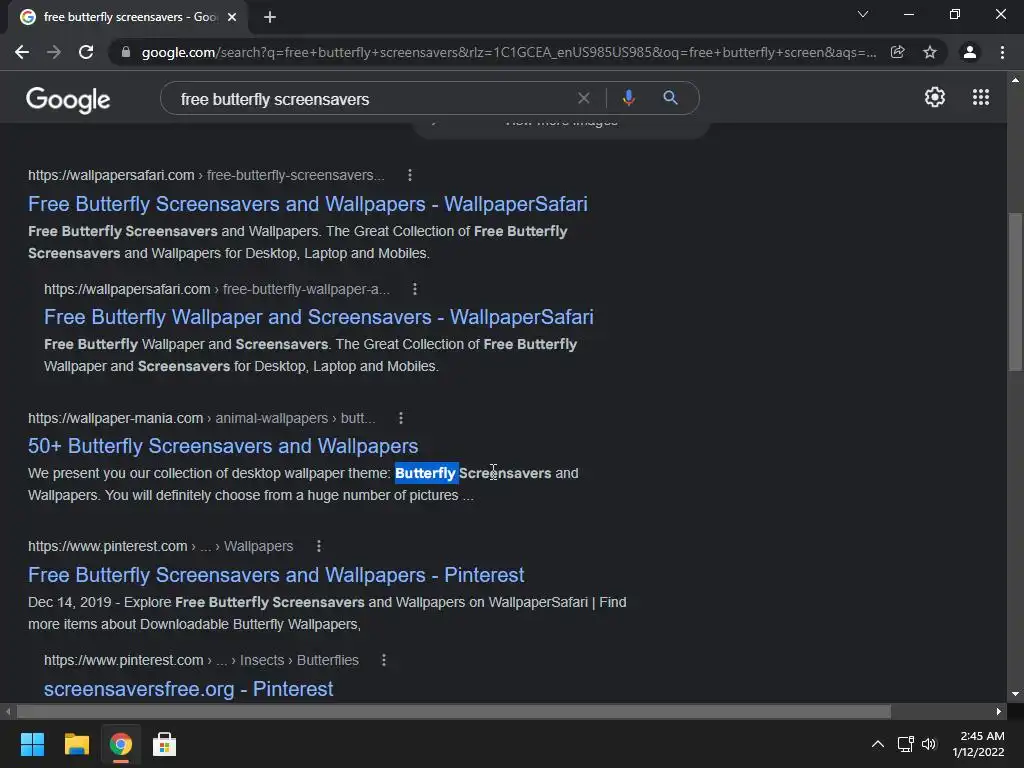The height and width of the screenshot is (768, 1024).
Task: Click the address bar URL
Action: (509, 52)
